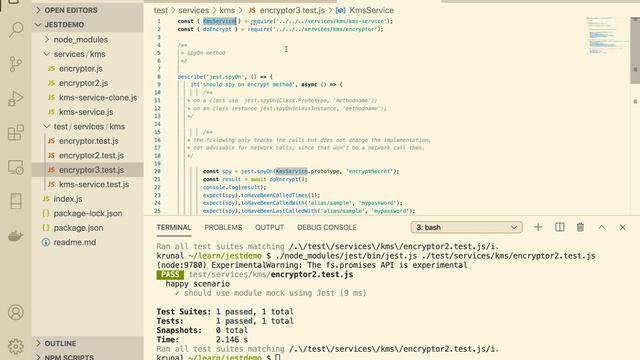Click the 'kms' breadcrumb segment
The image size is (640, 360).
point(227,10)
